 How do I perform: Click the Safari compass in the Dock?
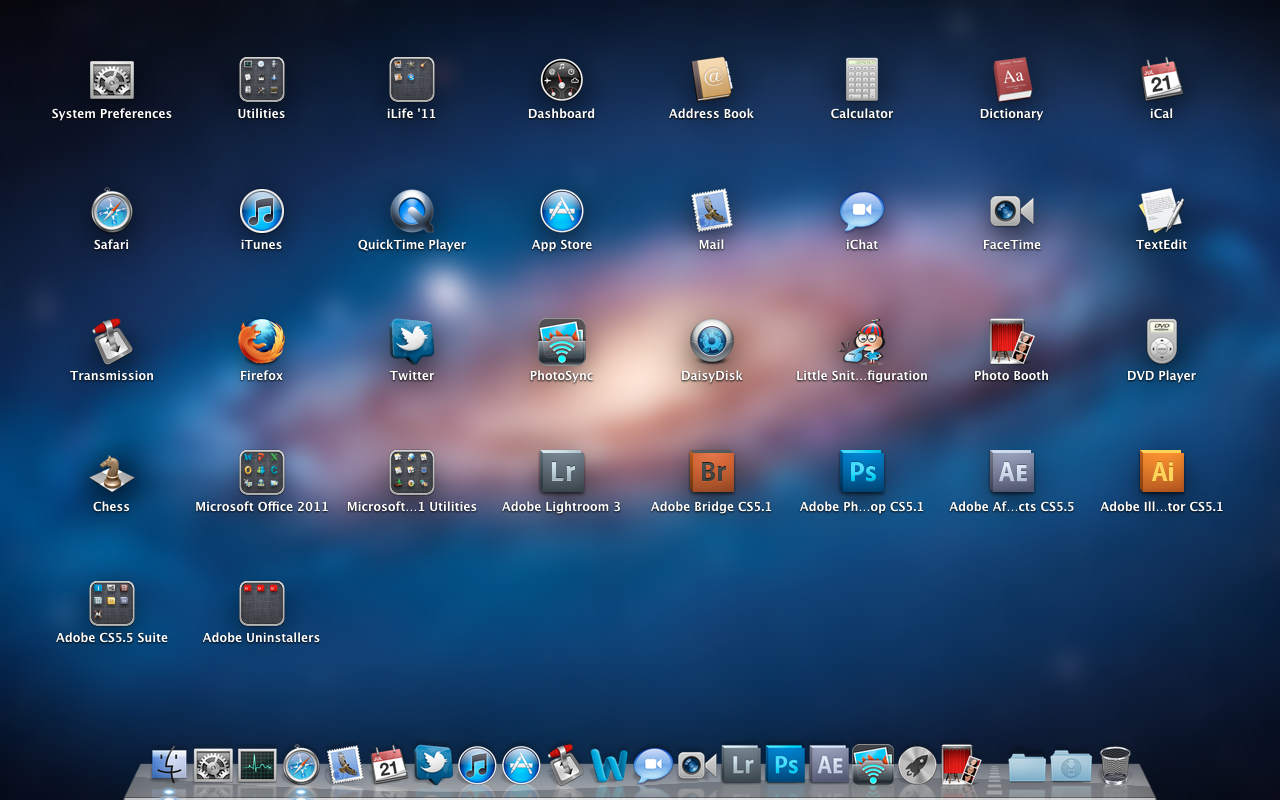(x=301, y=766)
